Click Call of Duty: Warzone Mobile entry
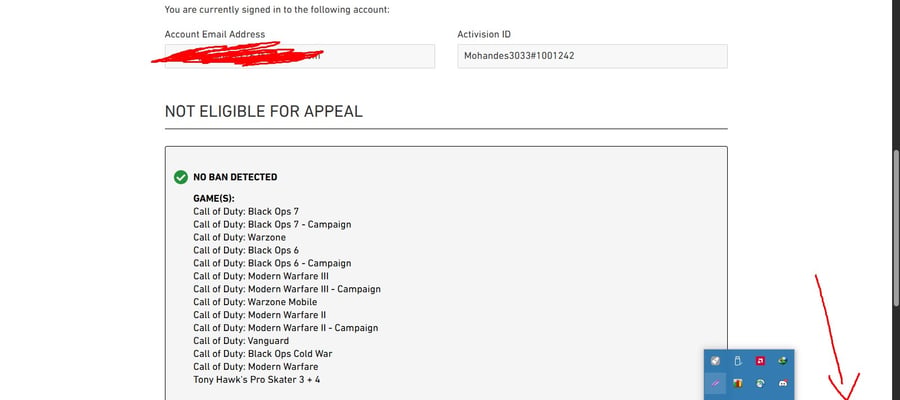Image resolution: width=900 pixels, height=400 pixels. click(255, 302)
